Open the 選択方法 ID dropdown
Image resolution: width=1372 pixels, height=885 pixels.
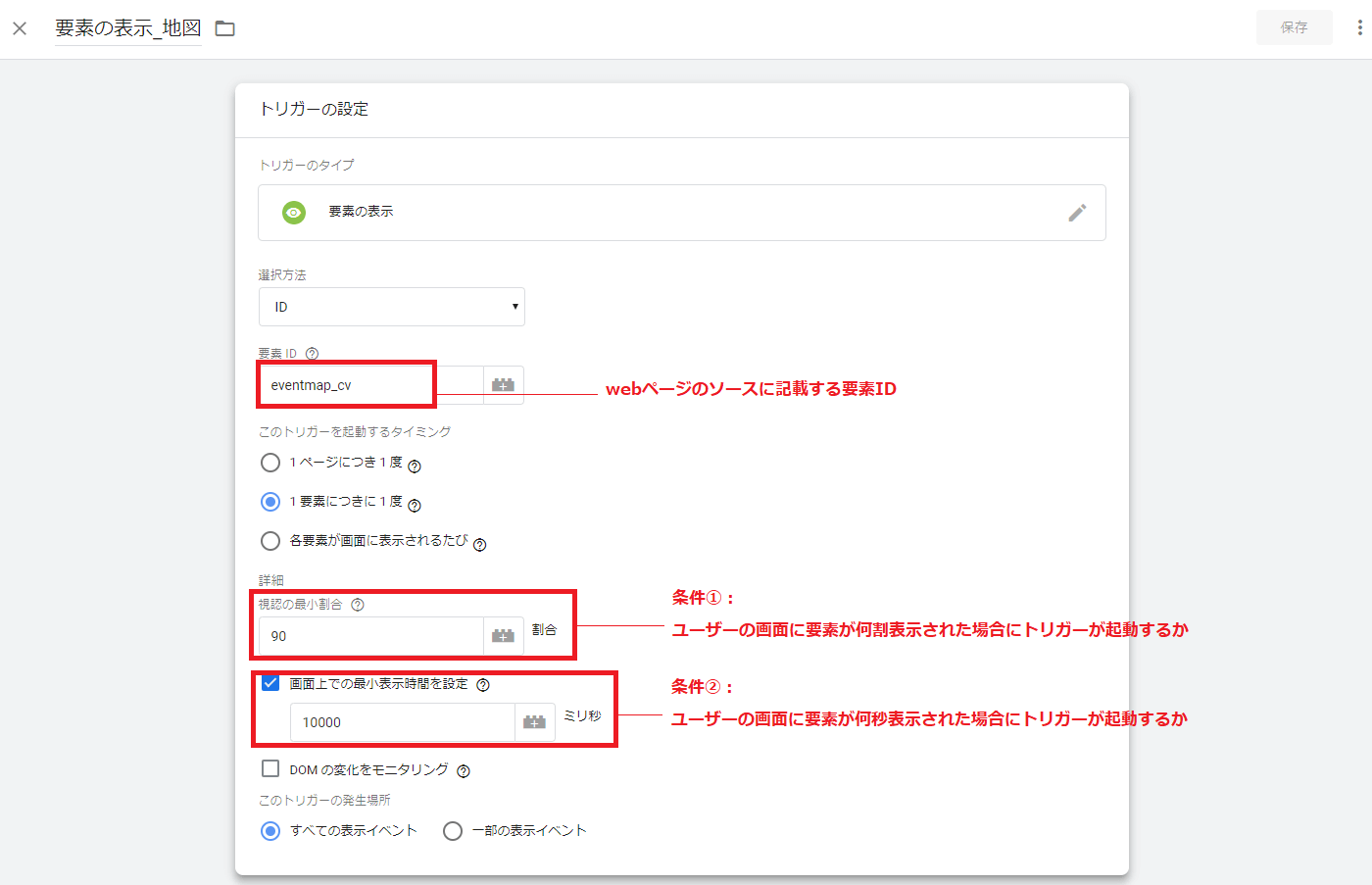pyautogui.click(x=392, y=307)
